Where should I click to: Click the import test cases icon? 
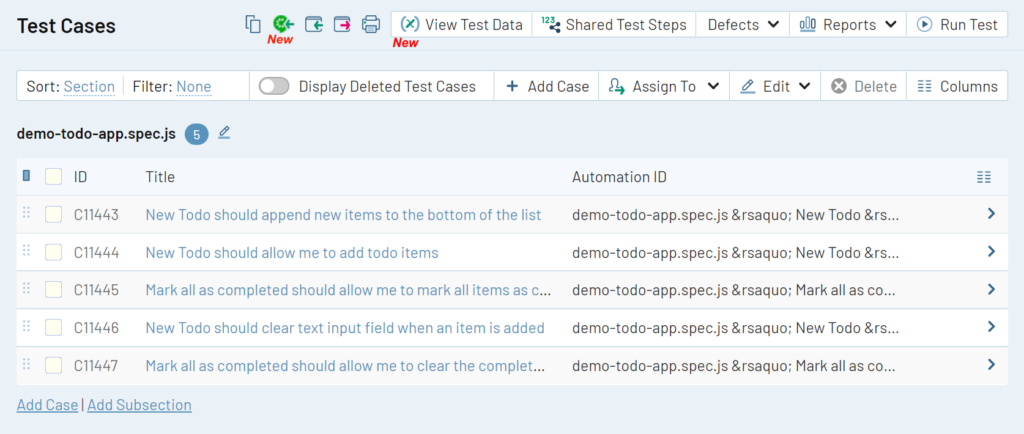(313, 24)
